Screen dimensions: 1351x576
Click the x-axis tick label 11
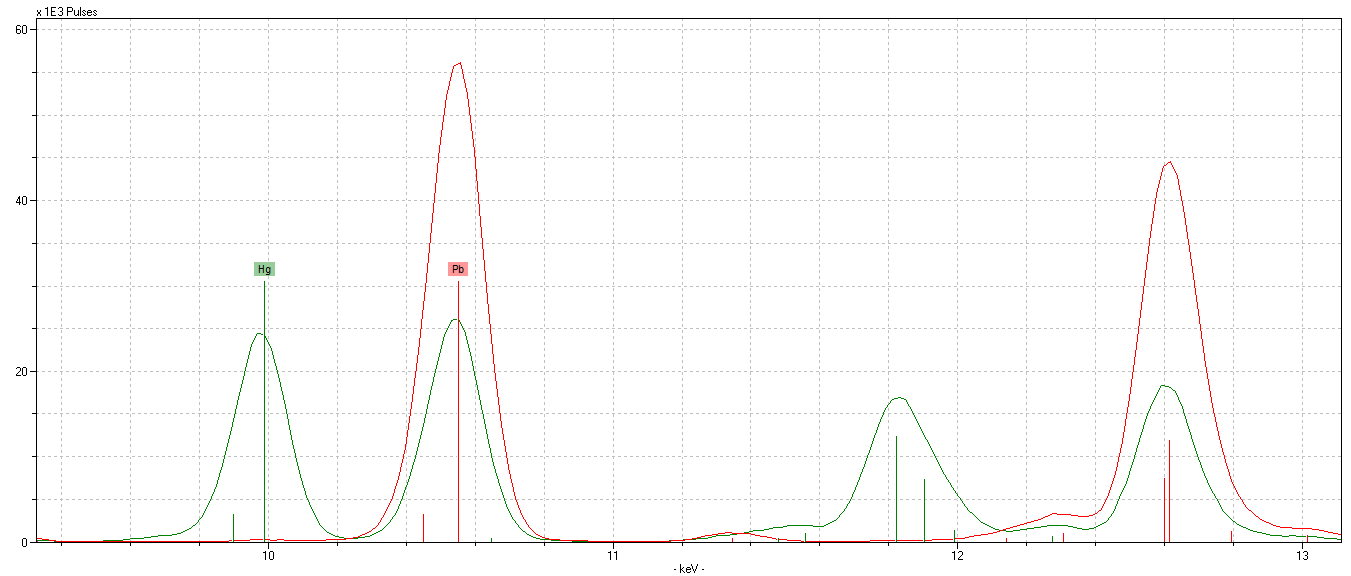612,554
